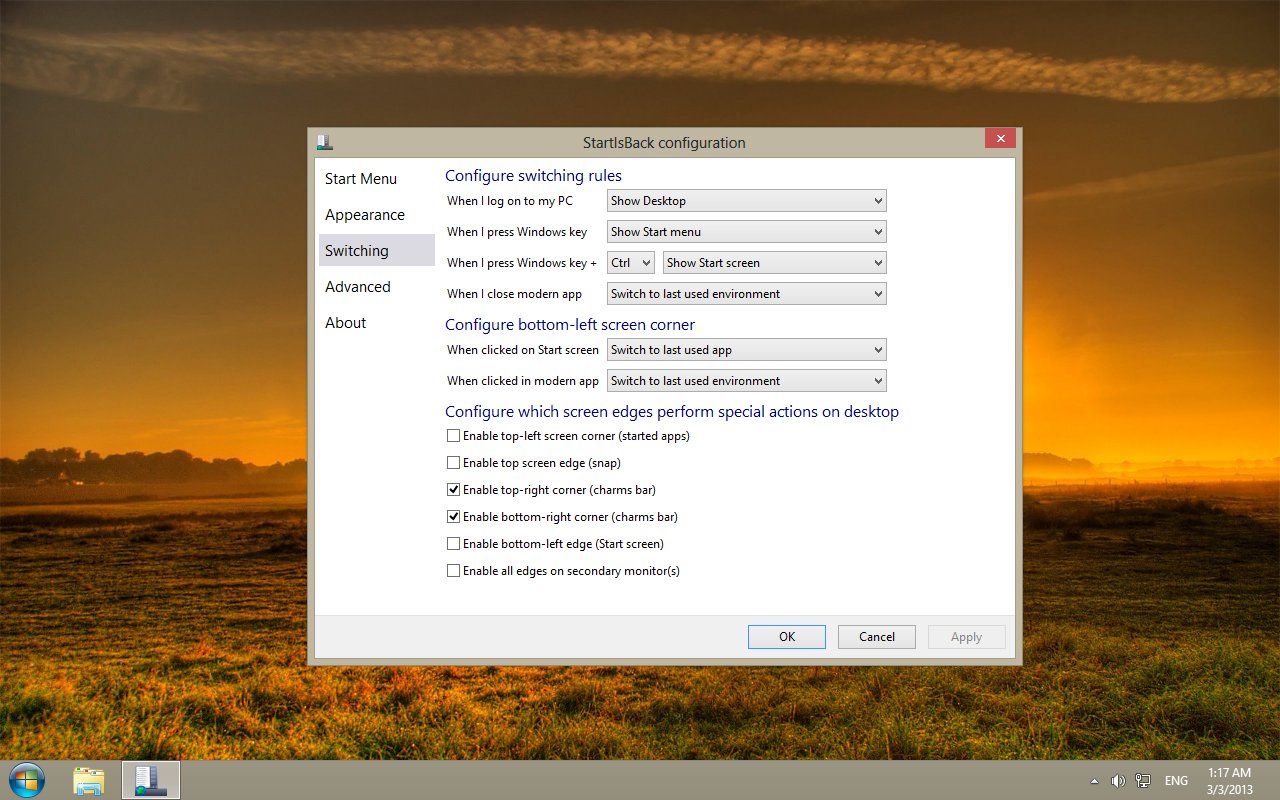Open the volume control in system tray
The width and height of the screenshot is (1280, 800).
click(x=1117, y=780)
